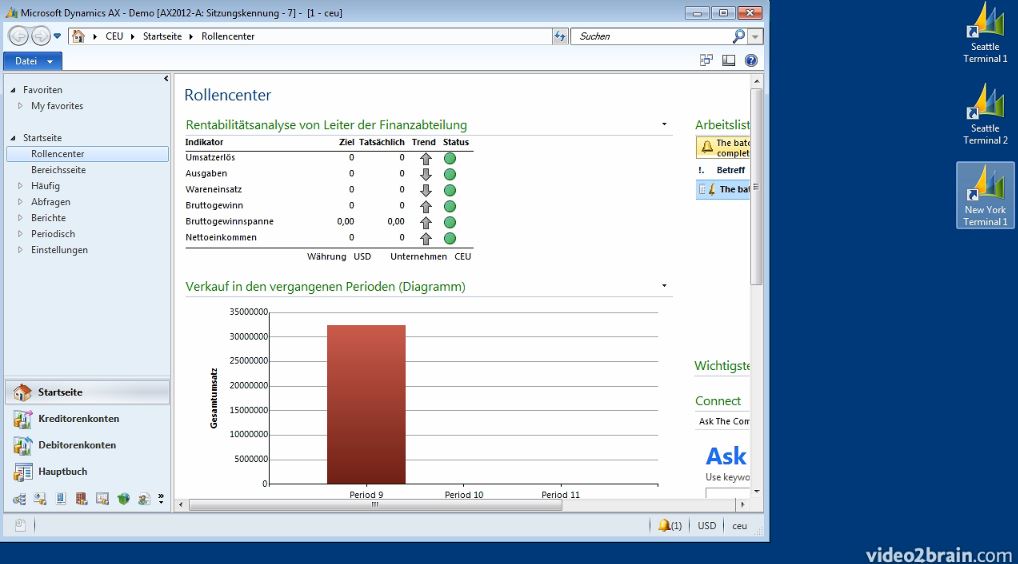Click the magnifier search icon
1018x564 pixels.
(738, 36)
